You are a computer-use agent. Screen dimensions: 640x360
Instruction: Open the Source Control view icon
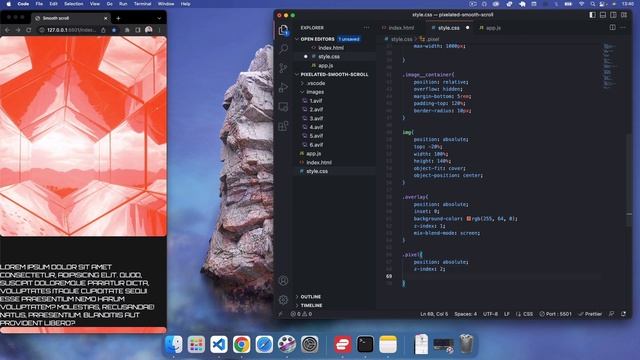tap(283, 68)
